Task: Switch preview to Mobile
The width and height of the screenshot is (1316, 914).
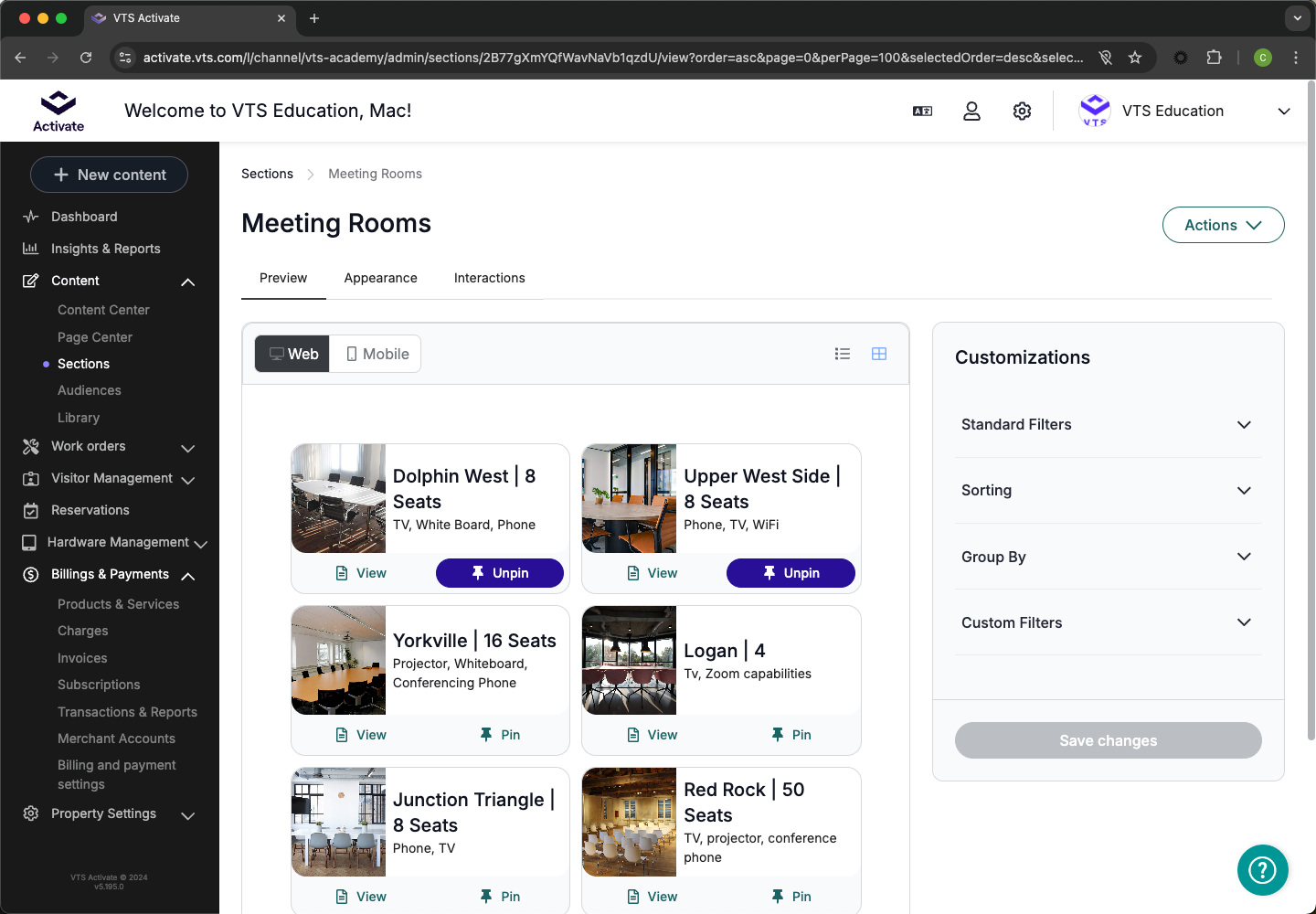Action: point(377,354)
